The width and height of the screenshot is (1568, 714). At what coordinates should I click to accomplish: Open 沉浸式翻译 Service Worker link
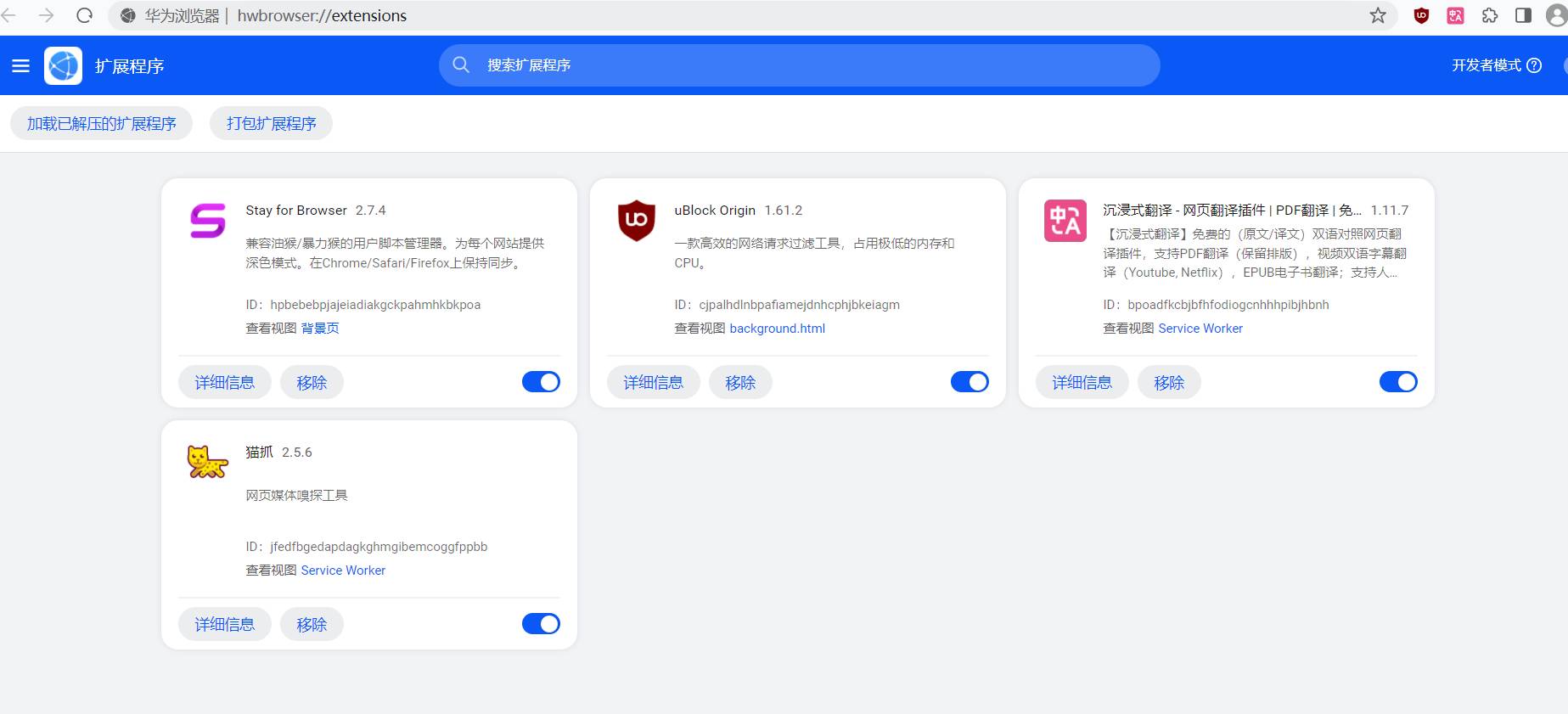tap(1200, 329)
